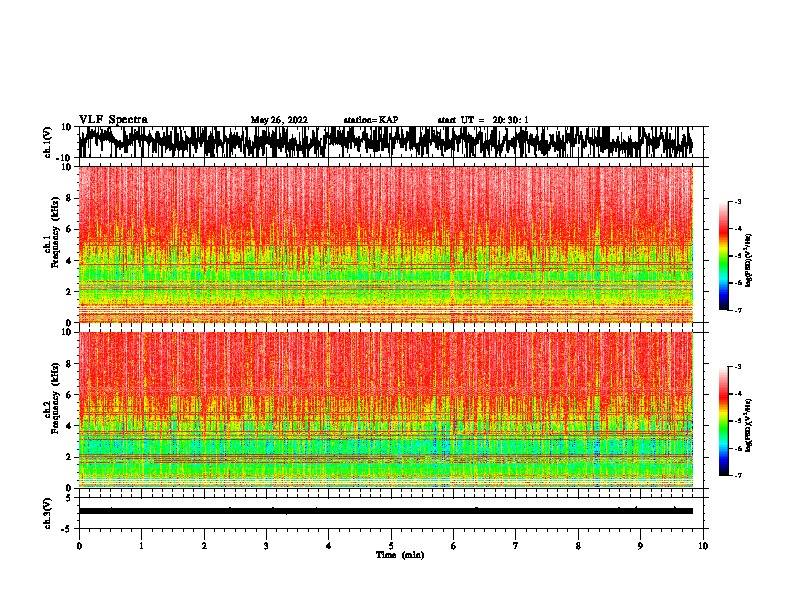792x612 pixels.
Task: Click the '2' kHz tick on ch.1 spectrogram
Action: click(69, 292)
